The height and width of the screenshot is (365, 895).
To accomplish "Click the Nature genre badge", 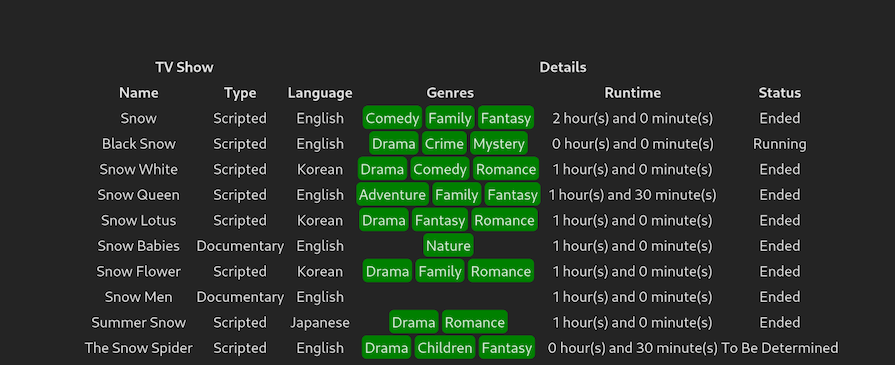I will [449, 246].
